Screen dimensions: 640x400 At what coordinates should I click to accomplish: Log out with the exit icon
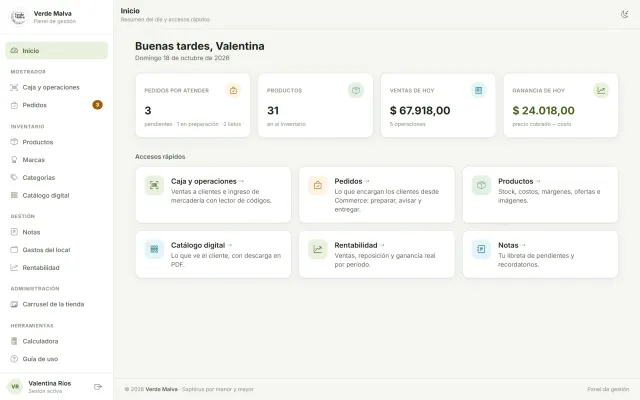[x=98, y=387]
